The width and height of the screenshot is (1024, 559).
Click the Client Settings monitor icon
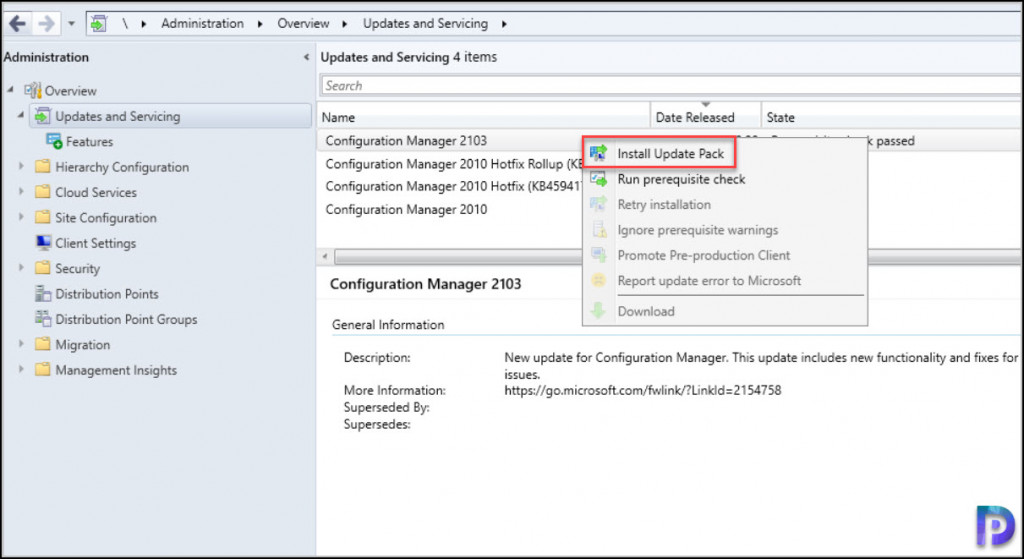pyautogui.click(x=43, y=243)
